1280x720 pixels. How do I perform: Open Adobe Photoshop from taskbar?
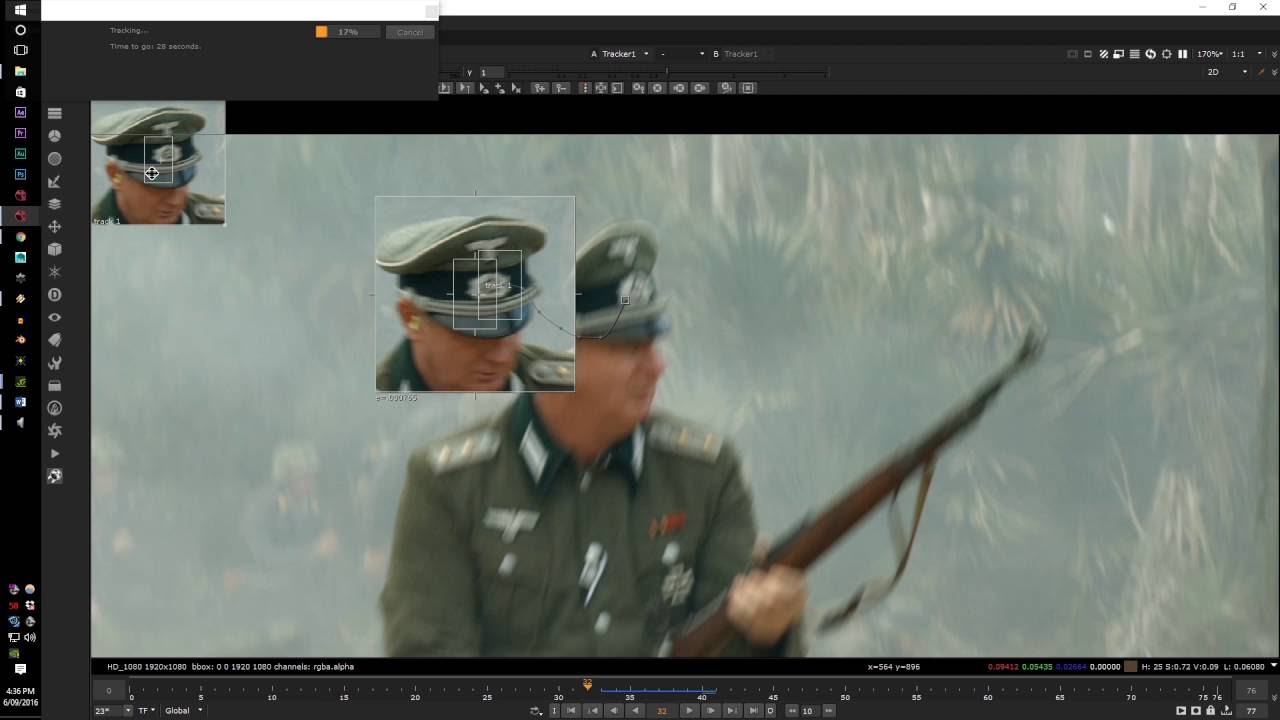pos(20,174)
